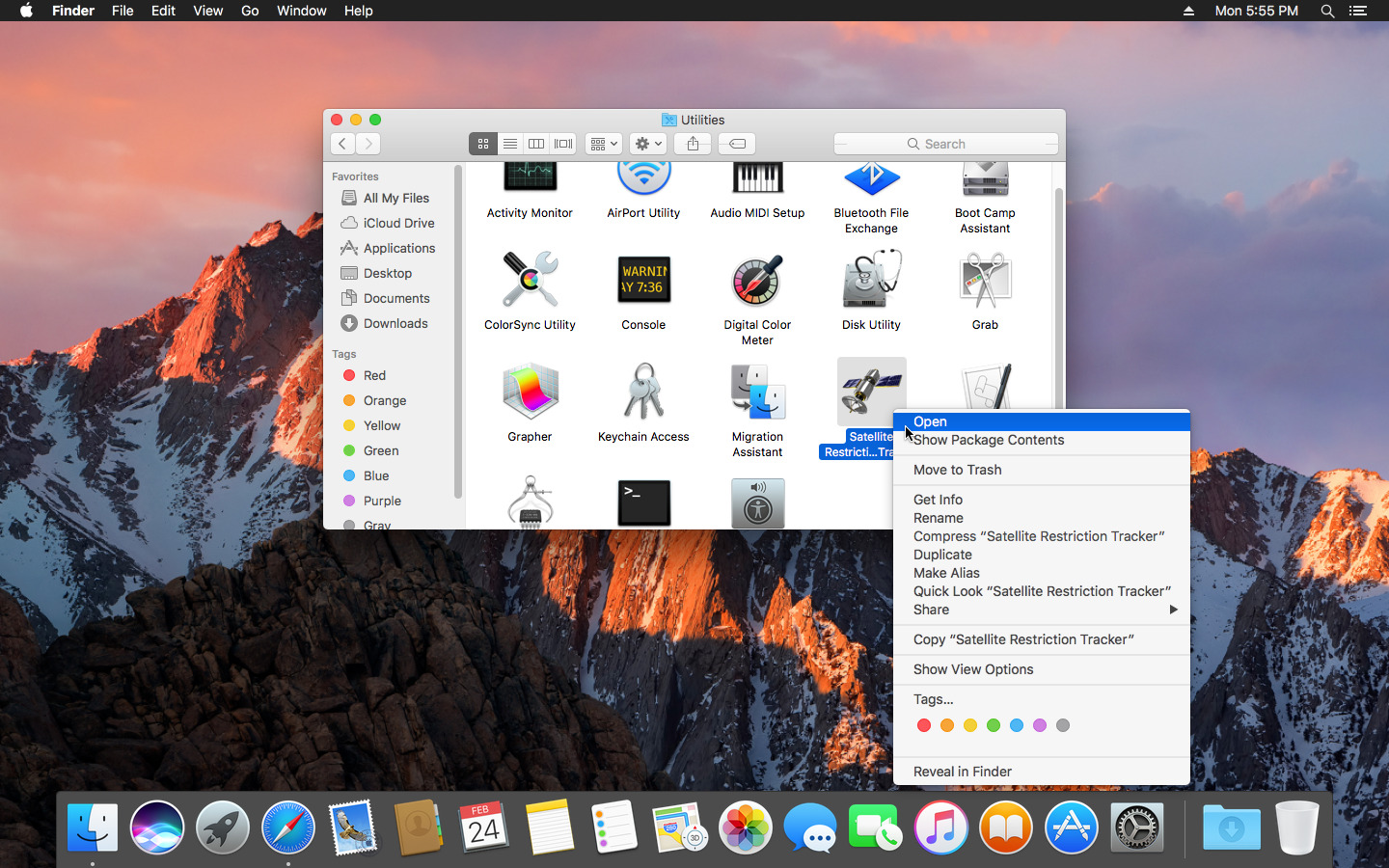
Task: Select the Grab utility icon
Action: point(985,281)
